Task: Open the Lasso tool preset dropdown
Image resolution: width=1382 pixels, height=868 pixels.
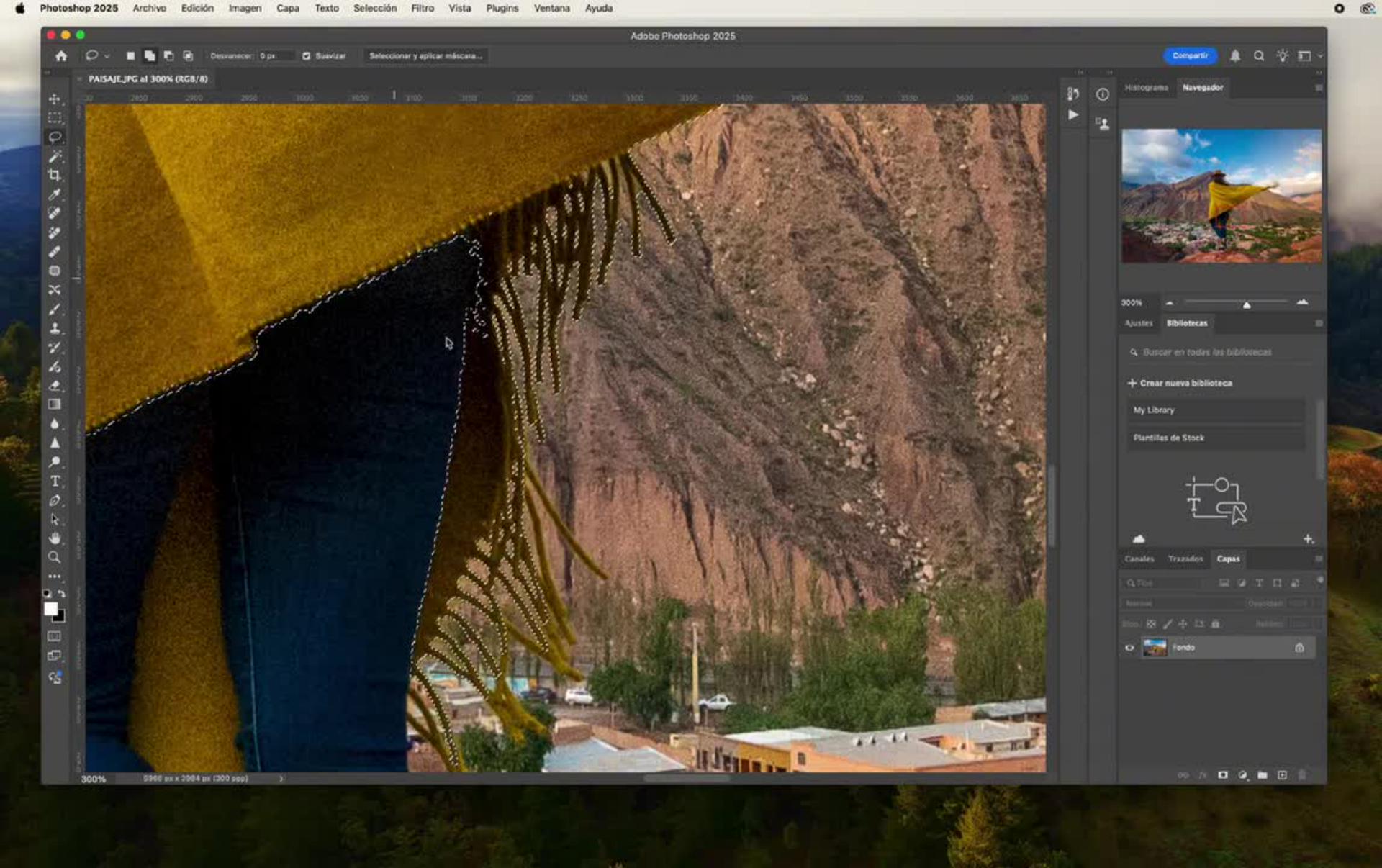Action: point(107,56)
